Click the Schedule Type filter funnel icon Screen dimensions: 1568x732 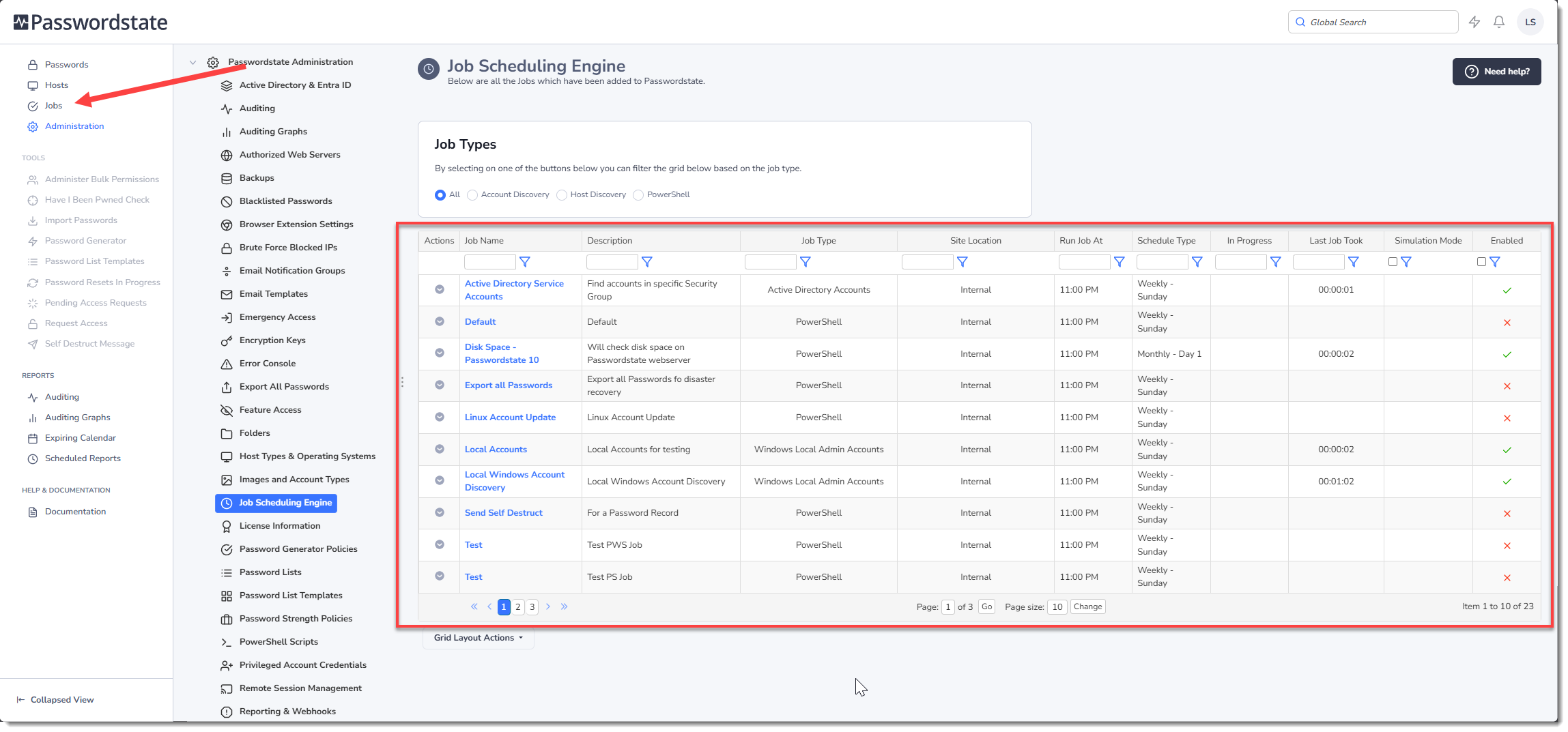click(1197, 262)
